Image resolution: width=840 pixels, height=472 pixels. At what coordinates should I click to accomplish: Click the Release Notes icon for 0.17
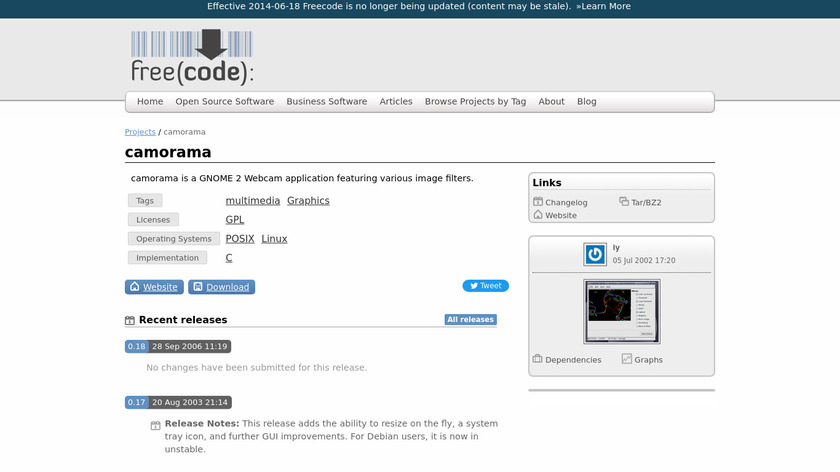[x=155, y=425]
